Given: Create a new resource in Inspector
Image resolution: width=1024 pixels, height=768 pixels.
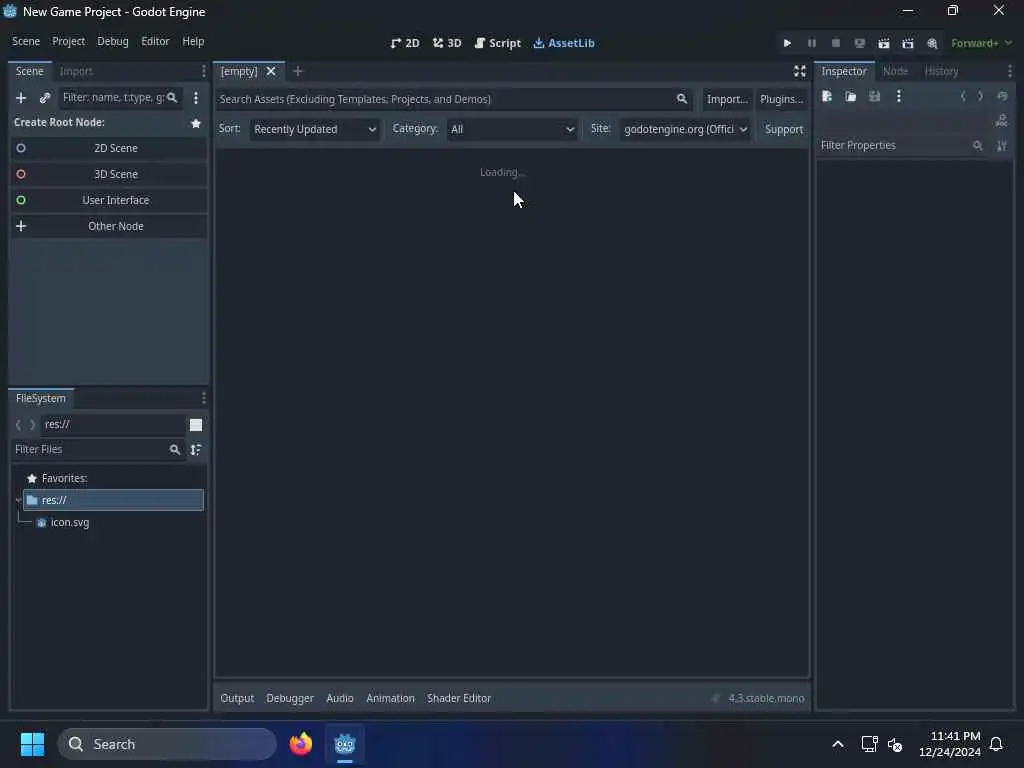Looking at the screenshot, I should [827, 97].
